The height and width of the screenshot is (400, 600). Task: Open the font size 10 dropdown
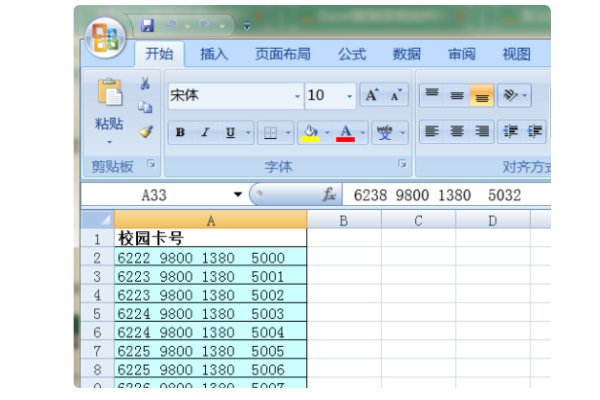coord(349,96)
